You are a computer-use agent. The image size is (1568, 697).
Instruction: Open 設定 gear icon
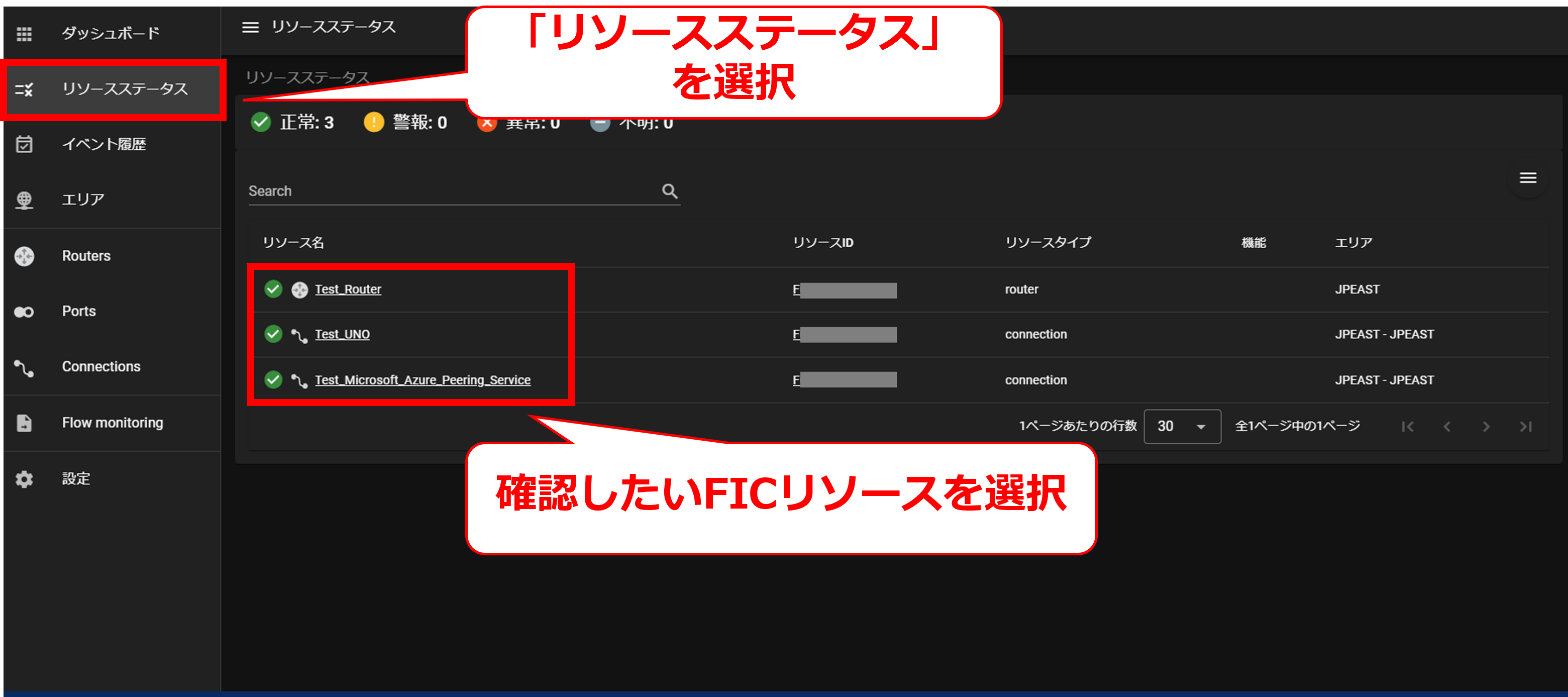(x=24, y=479)
